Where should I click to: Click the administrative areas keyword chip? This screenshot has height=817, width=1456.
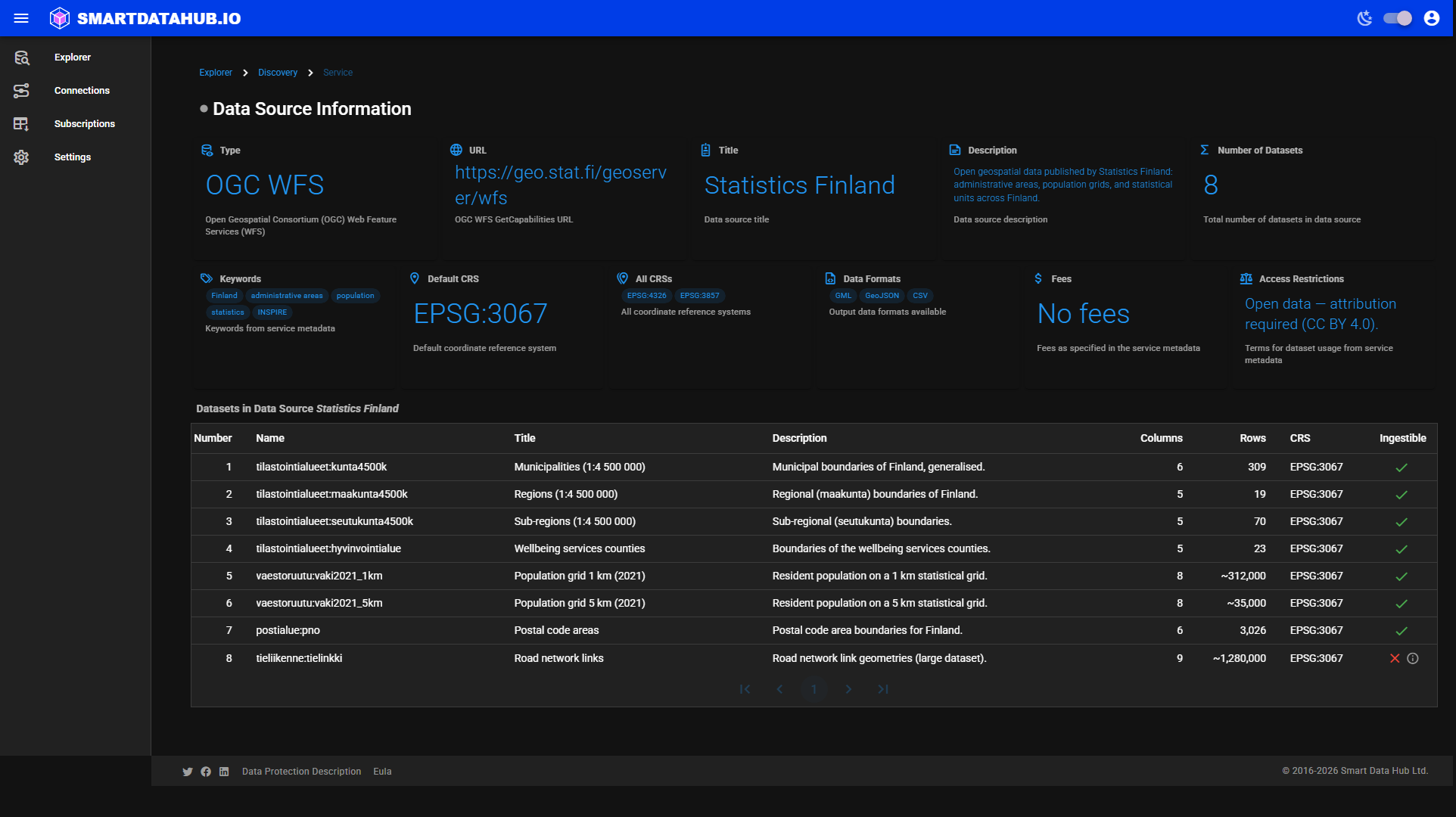point(287,296)
